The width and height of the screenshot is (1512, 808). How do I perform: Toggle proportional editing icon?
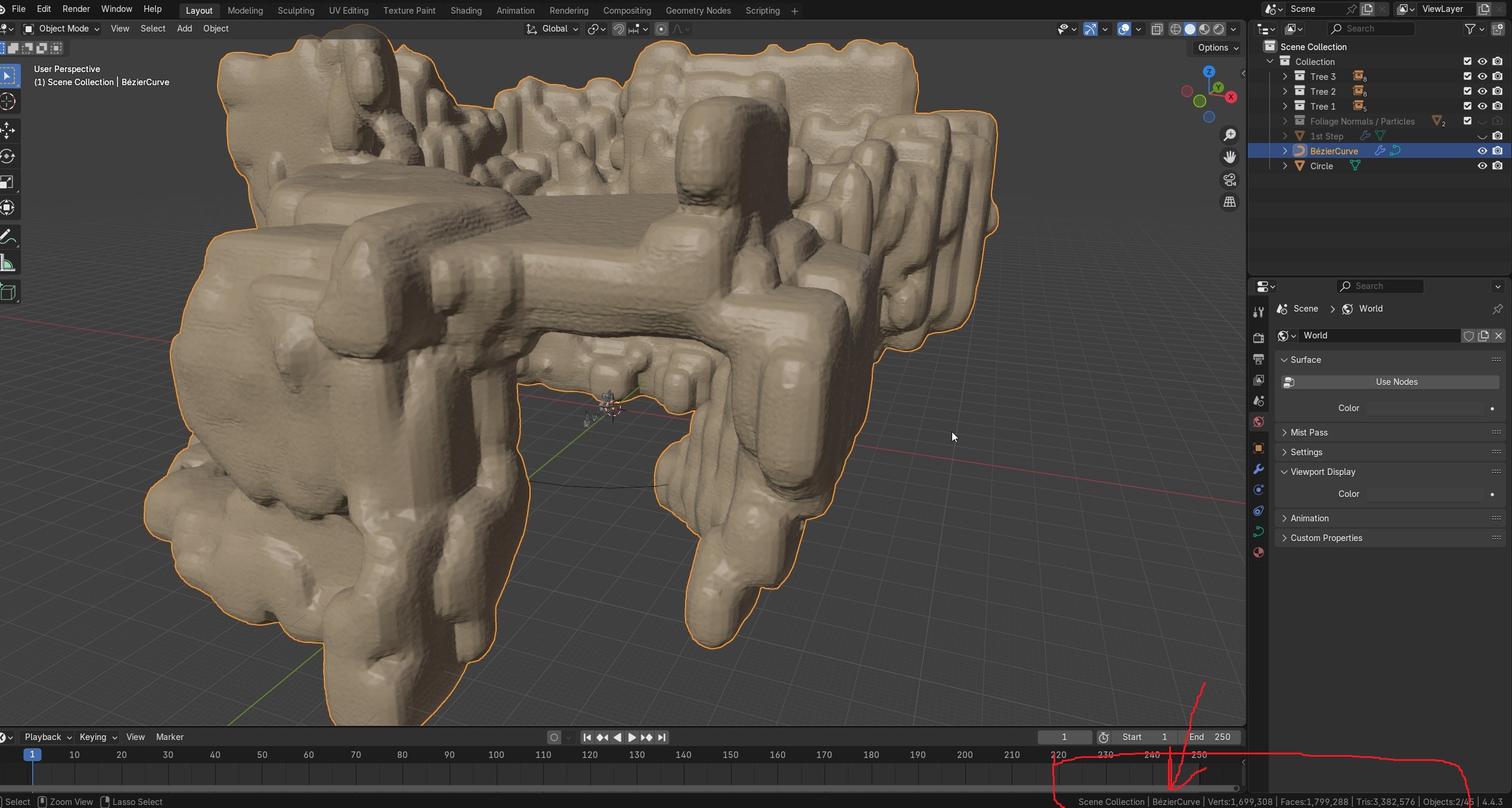(x=661, y=29)
